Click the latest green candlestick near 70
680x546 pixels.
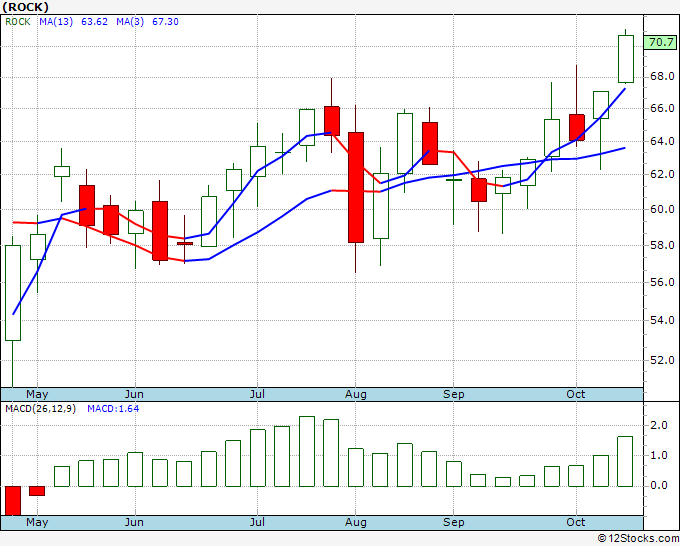click(626, 59)
